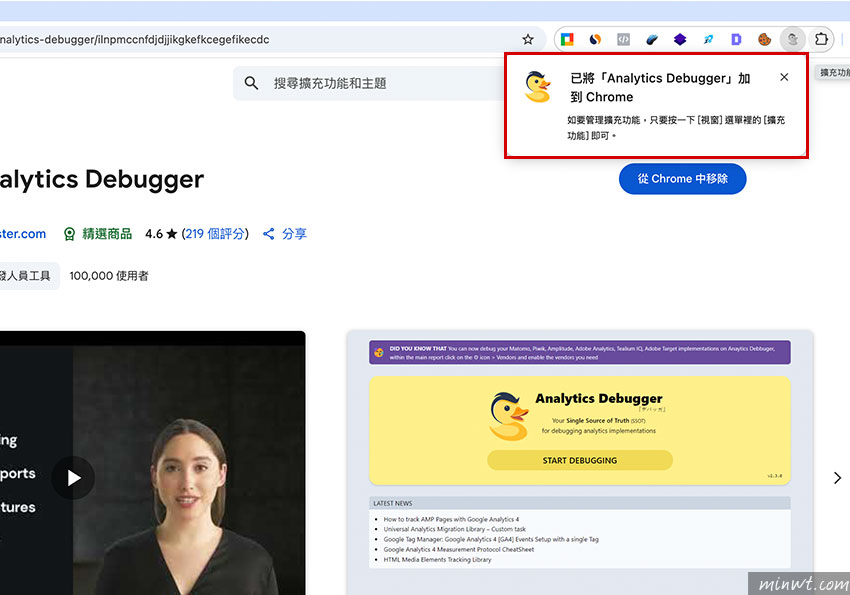Click the 100,000 使用者 user count text
The width and height of the screenshot is (850, 595).
(x=109, y=276)
